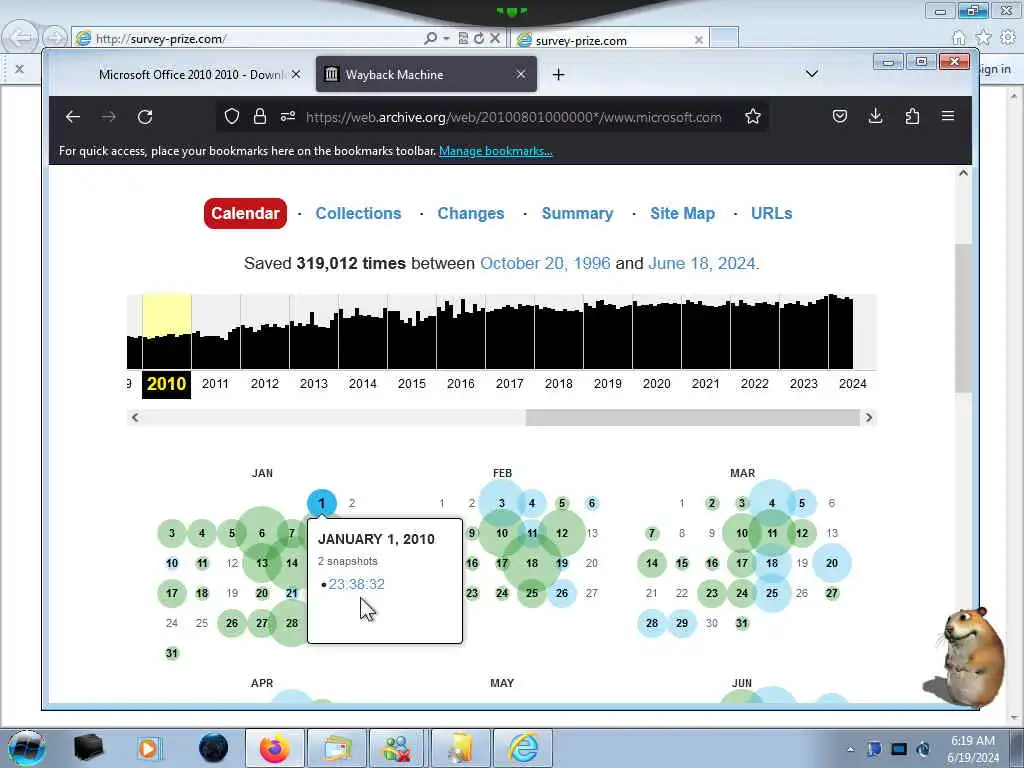The width and height of the screenshot is (1024, 768).
Task: Select February 26 calendar bubble
Action: pos(562,593)
